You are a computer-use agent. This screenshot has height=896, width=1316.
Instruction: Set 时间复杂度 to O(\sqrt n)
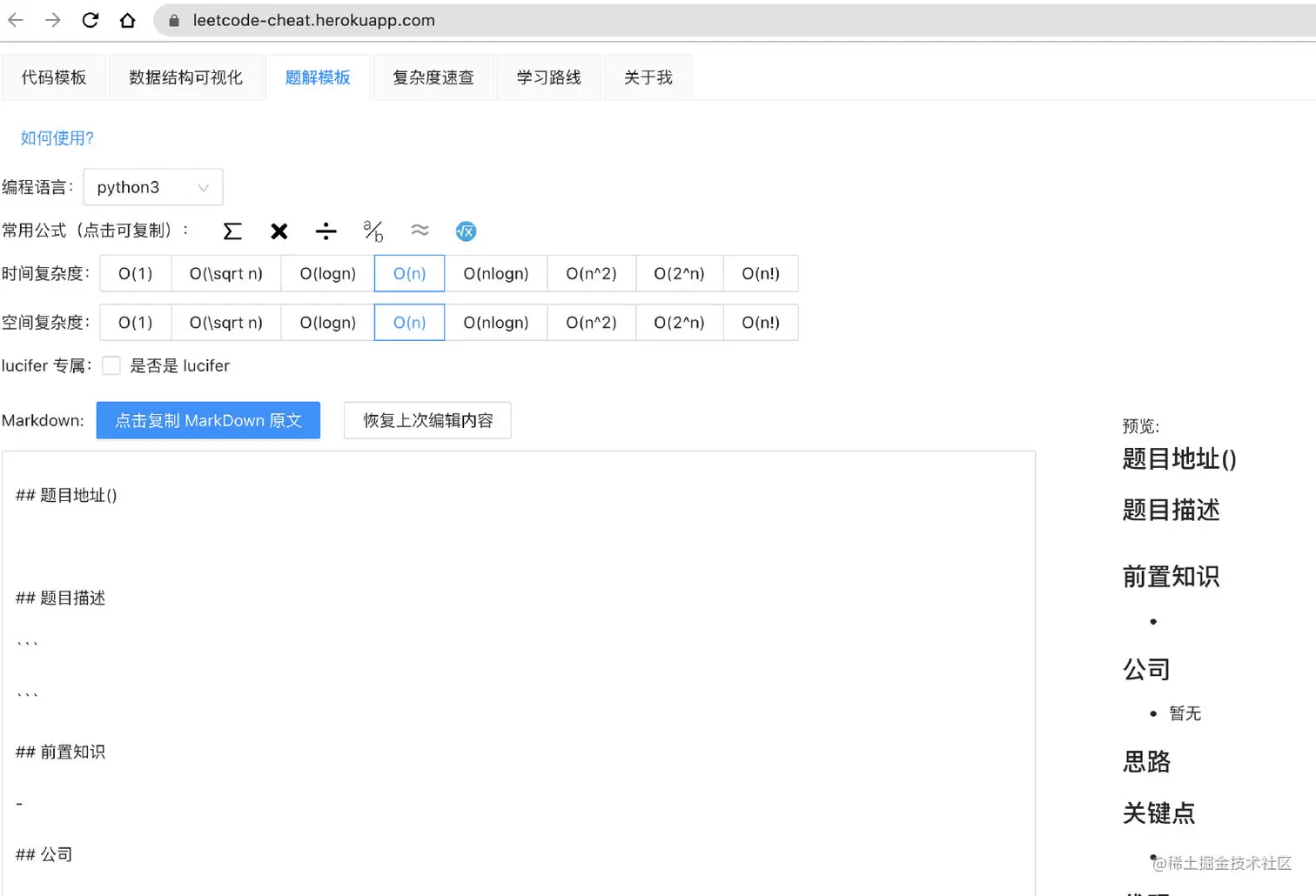pyautogui.click(x=226, y=274)
